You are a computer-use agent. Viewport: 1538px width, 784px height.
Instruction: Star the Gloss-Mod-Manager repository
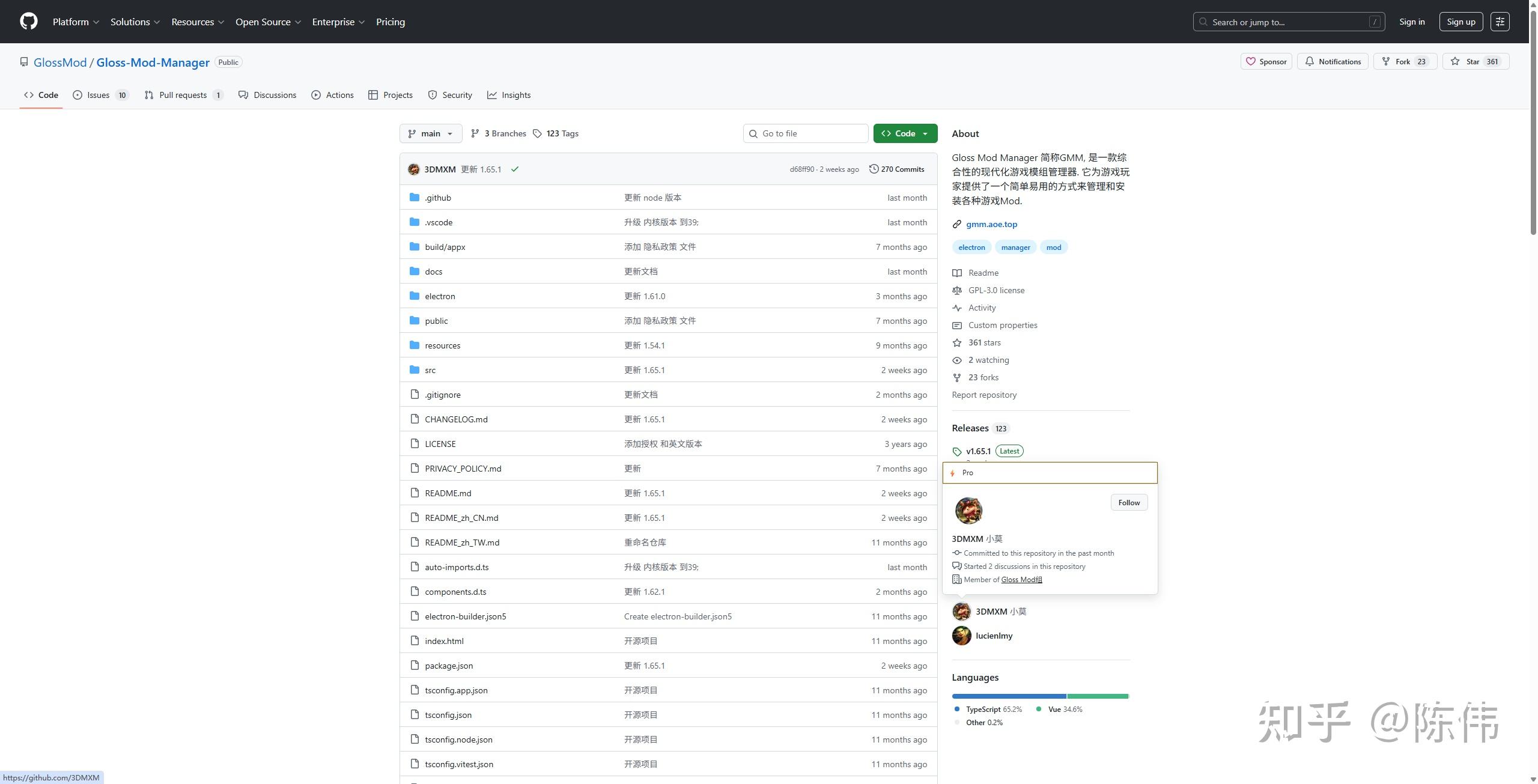pos(1476,61)
